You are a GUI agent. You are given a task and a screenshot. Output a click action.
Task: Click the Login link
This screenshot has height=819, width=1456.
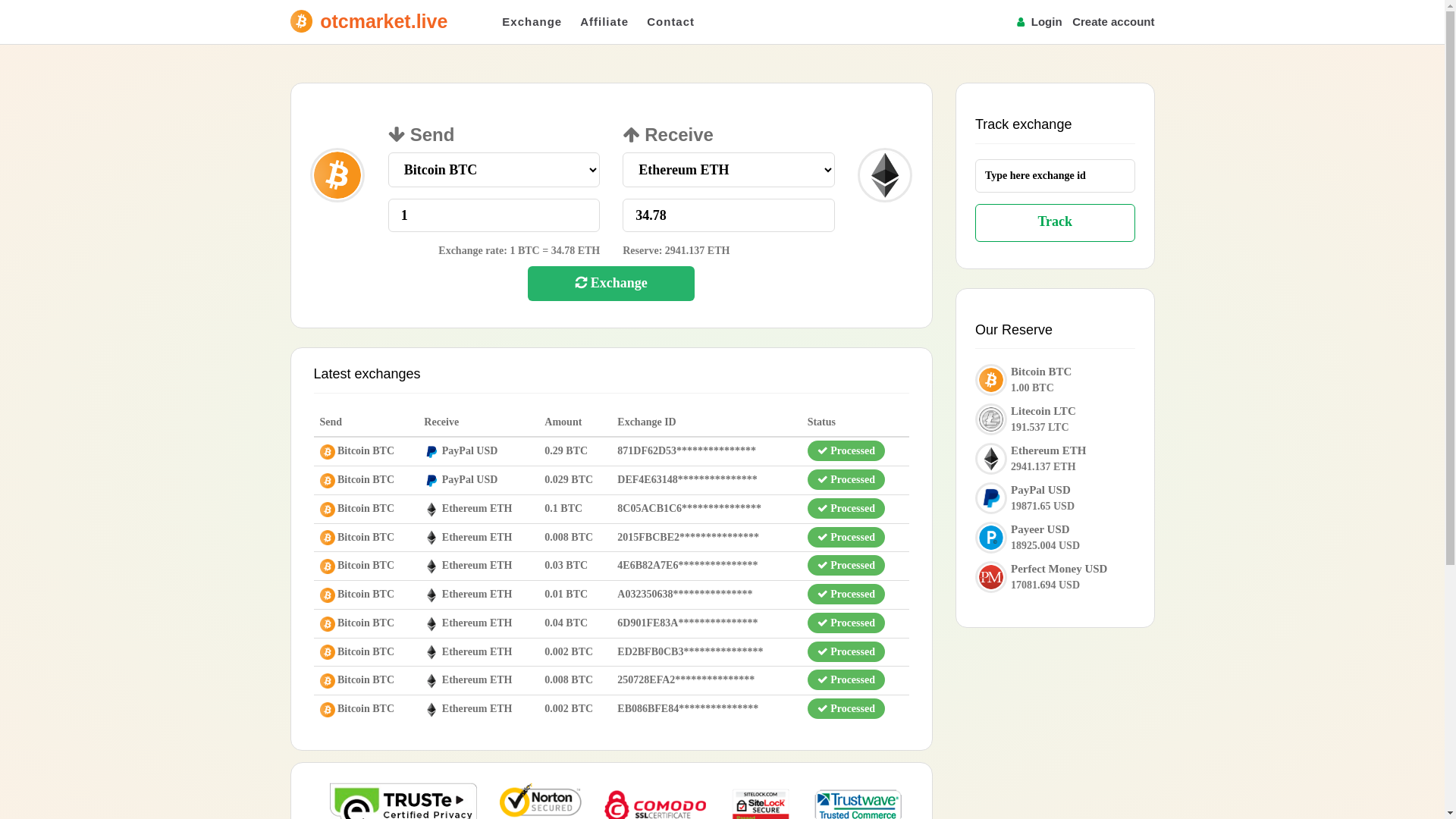click(1046, 22)
